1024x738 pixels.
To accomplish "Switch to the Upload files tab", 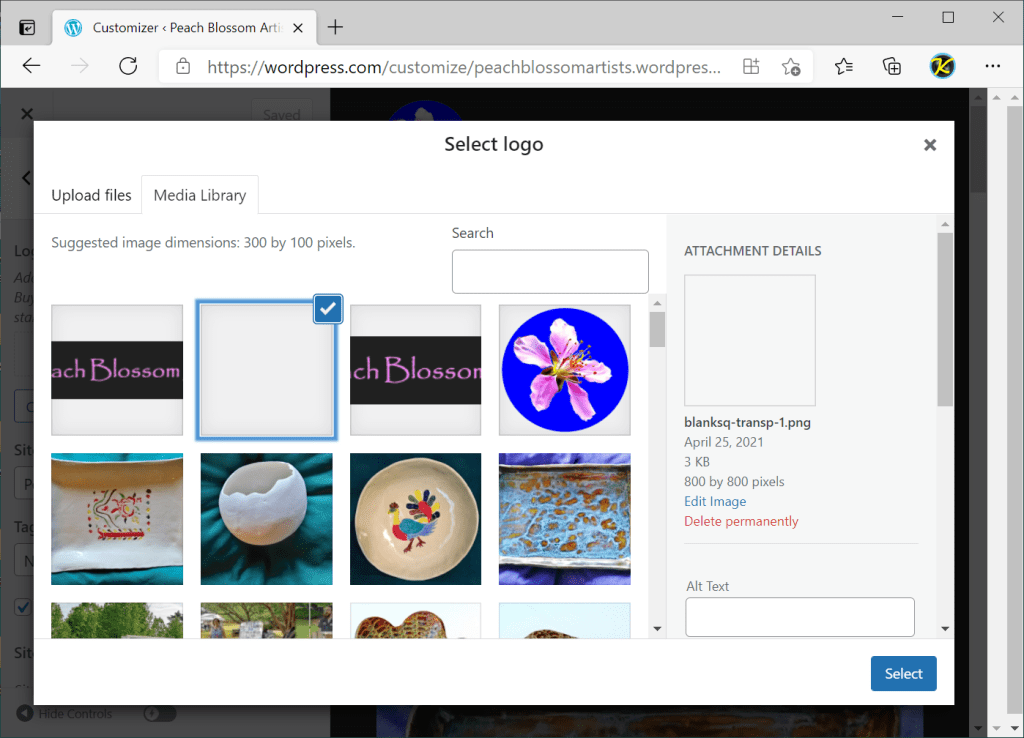I will pos(91,195).
